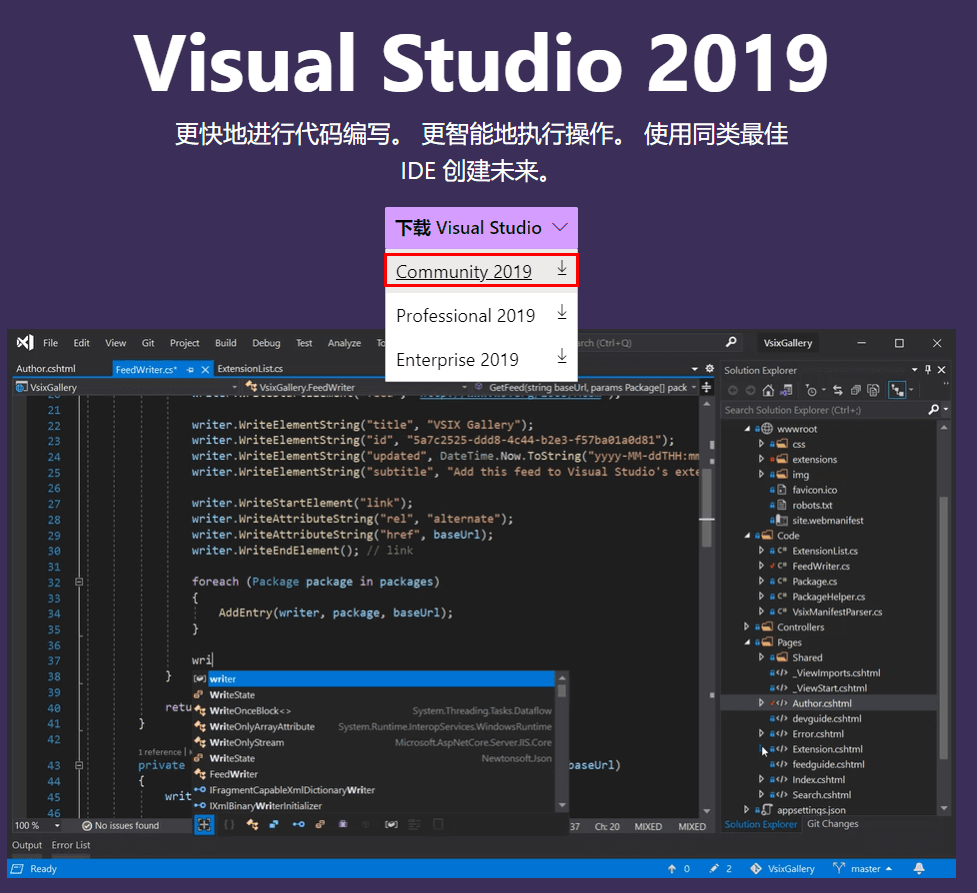977x893 pixels.
Task: Switch to the Author.cshtml tab
Action: (46, 369)
